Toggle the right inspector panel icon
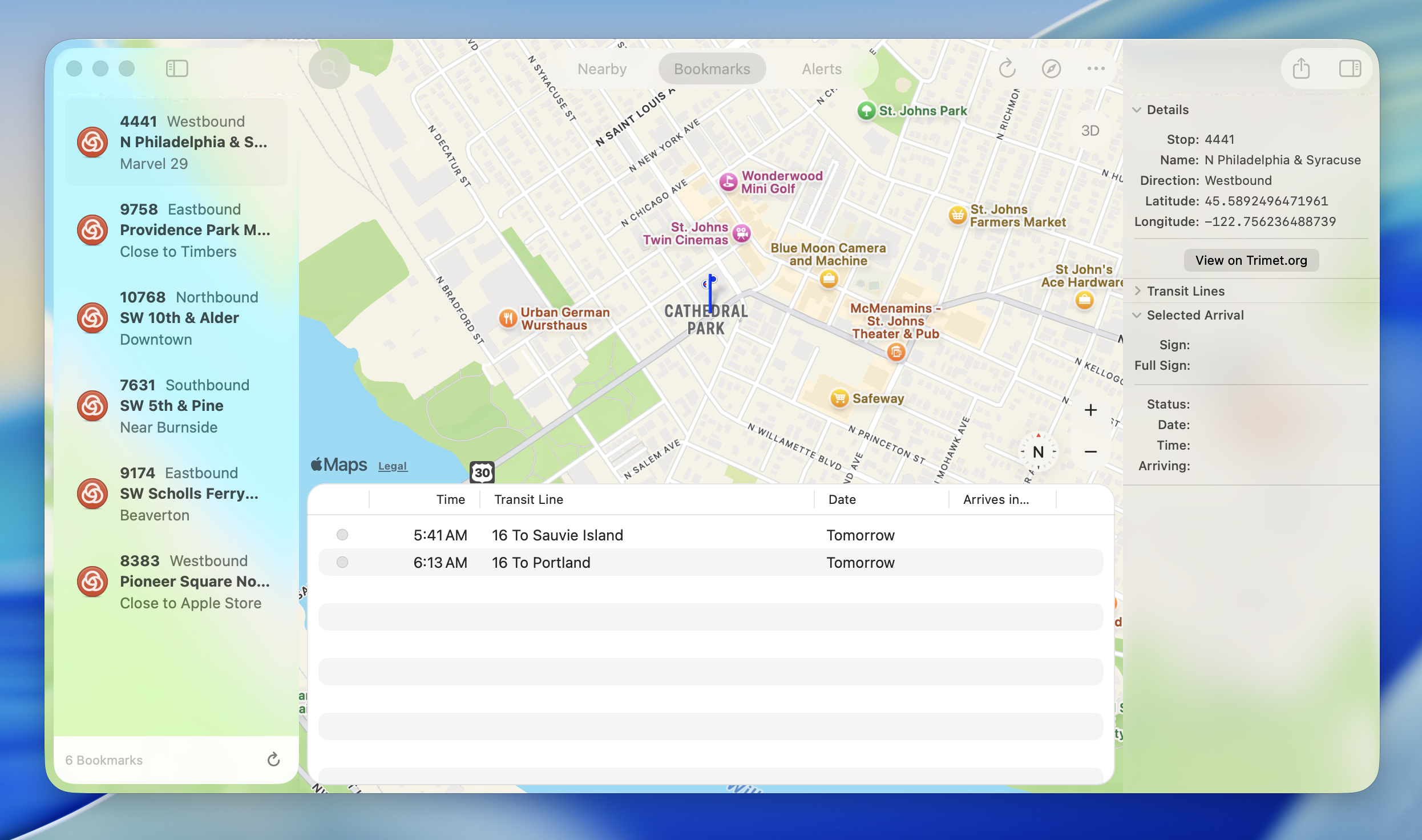 point(1350,68)
